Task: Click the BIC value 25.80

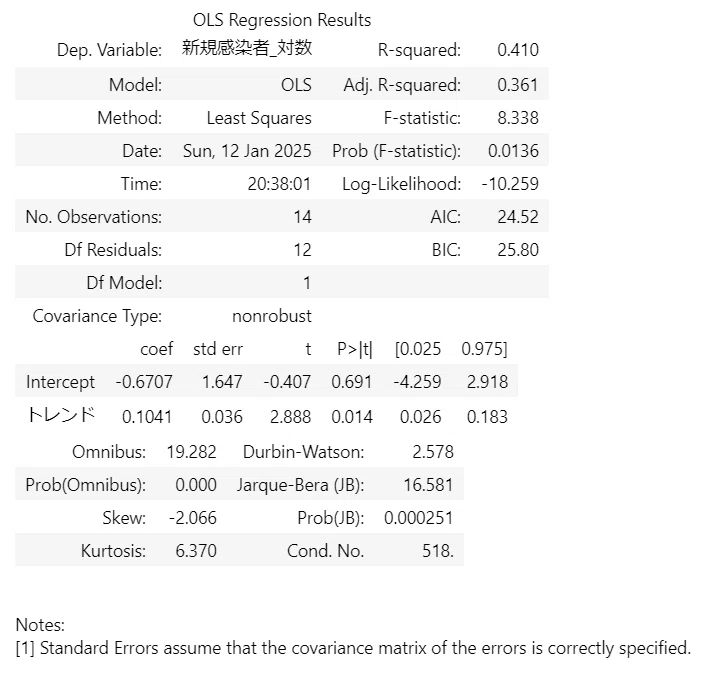Action: click(518, 250)
